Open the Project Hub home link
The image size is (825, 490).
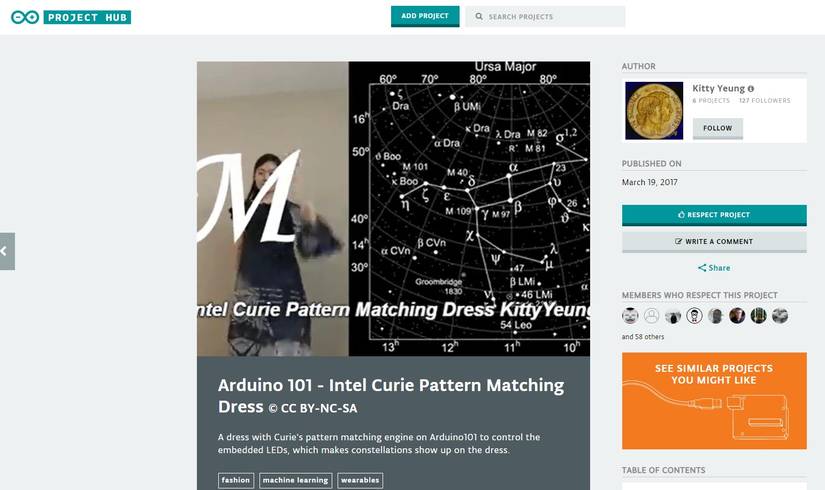click(87, 17)
